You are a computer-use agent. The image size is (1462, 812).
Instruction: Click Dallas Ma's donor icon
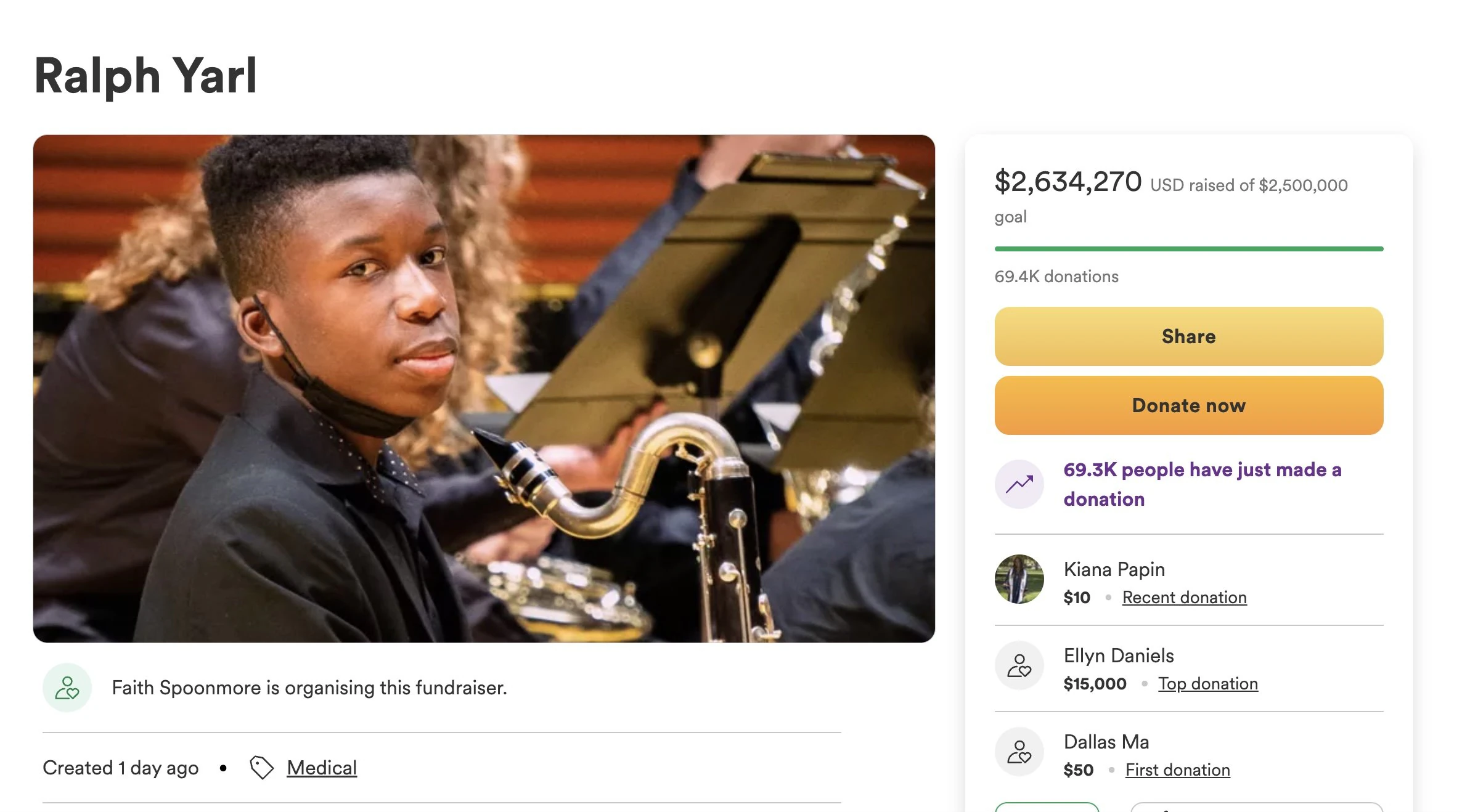[x=1019, y=752]
